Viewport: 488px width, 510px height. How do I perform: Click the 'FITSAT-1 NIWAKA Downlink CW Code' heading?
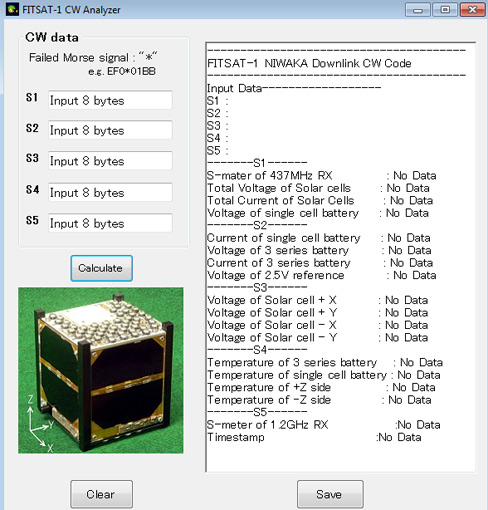tap(309, 63)
